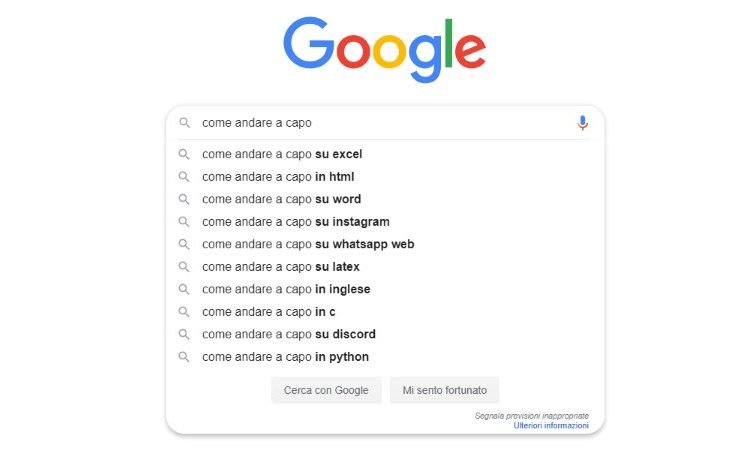Choose suggestion 'come andare a capo in c'

click(385, 311)
